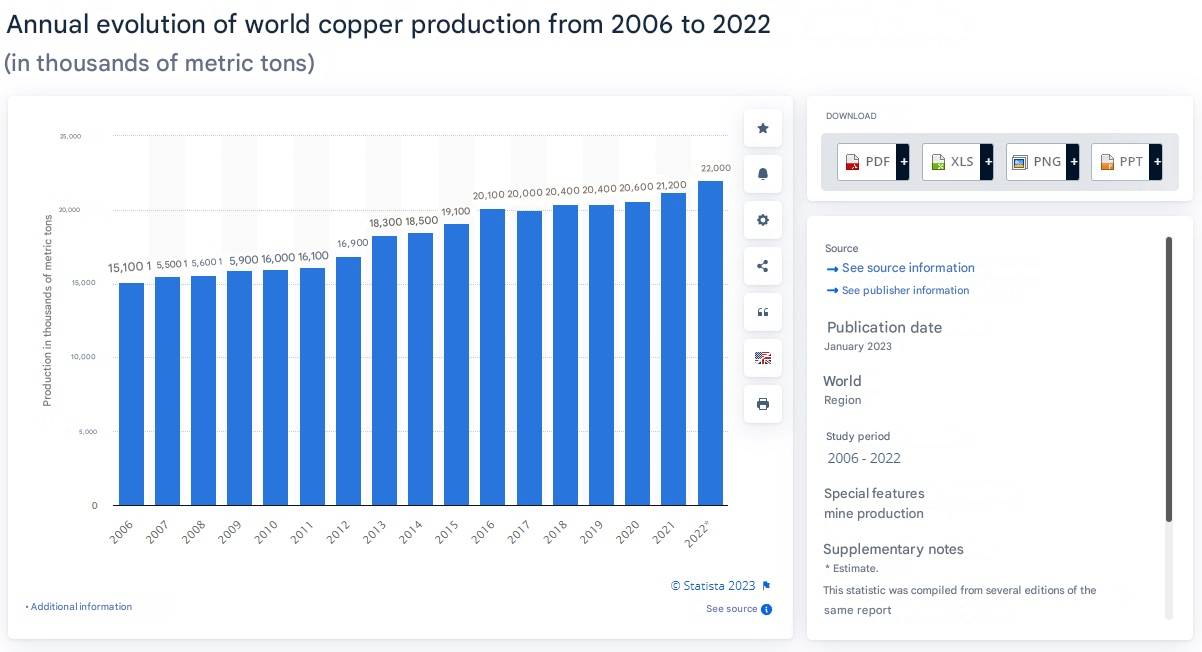Image resolution: width=1202 pixels, height=652 pixels.
Task: Click the share statistic icon
Action: click(763, 266)
